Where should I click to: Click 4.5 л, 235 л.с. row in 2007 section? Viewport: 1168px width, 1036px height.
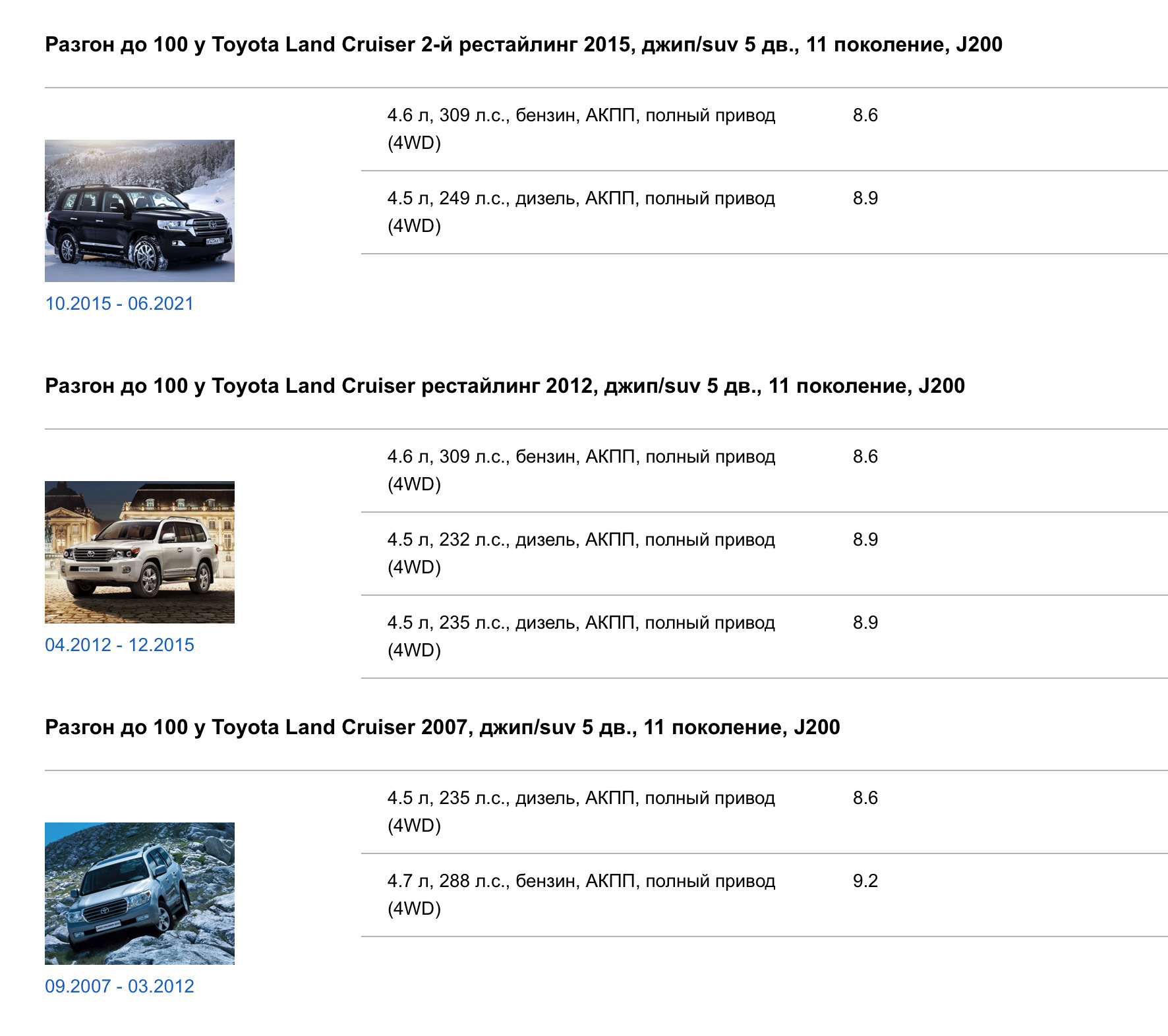581,812
